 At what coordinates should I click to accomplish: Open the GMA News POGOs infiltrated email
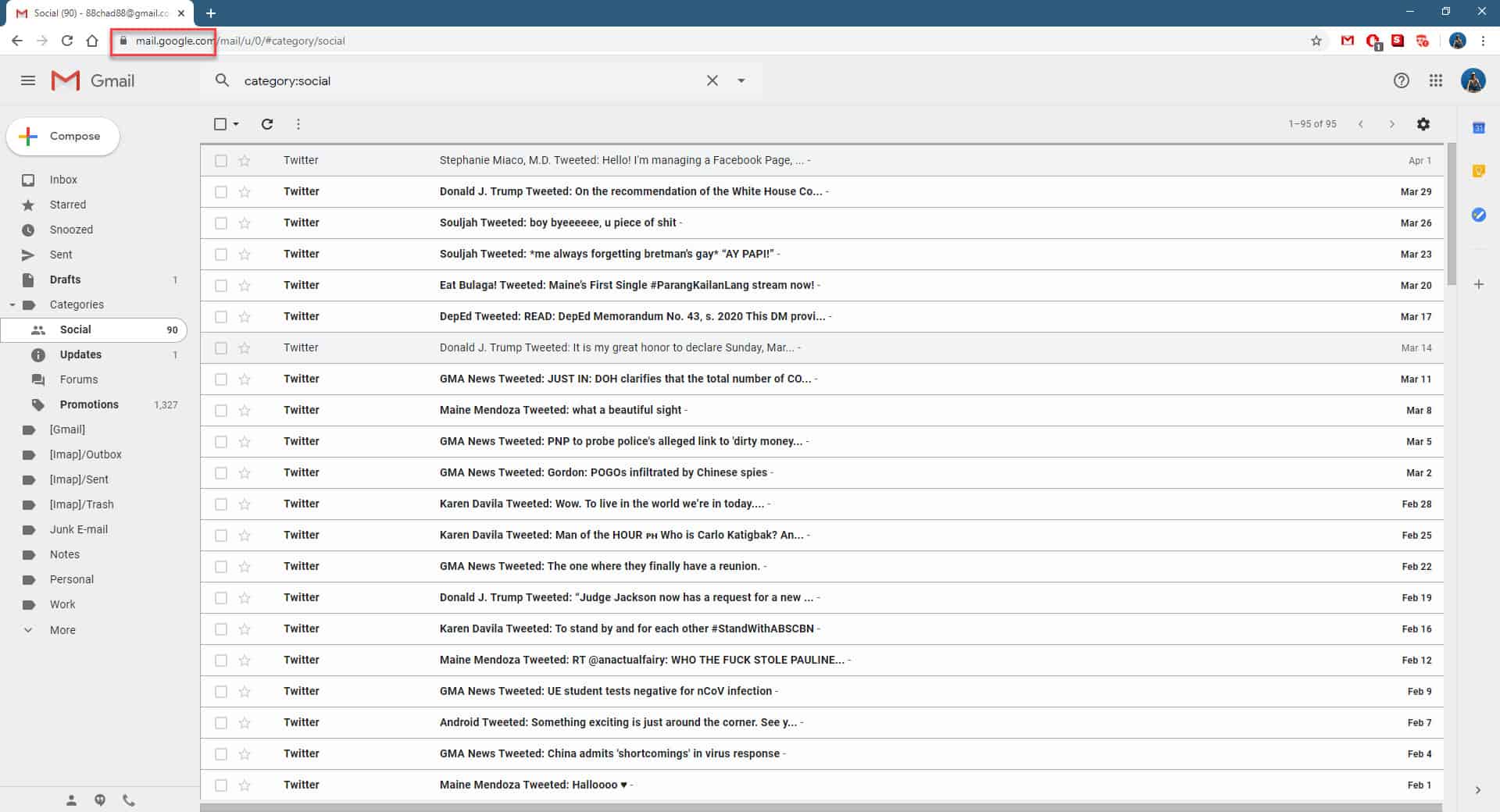[821, 472]
